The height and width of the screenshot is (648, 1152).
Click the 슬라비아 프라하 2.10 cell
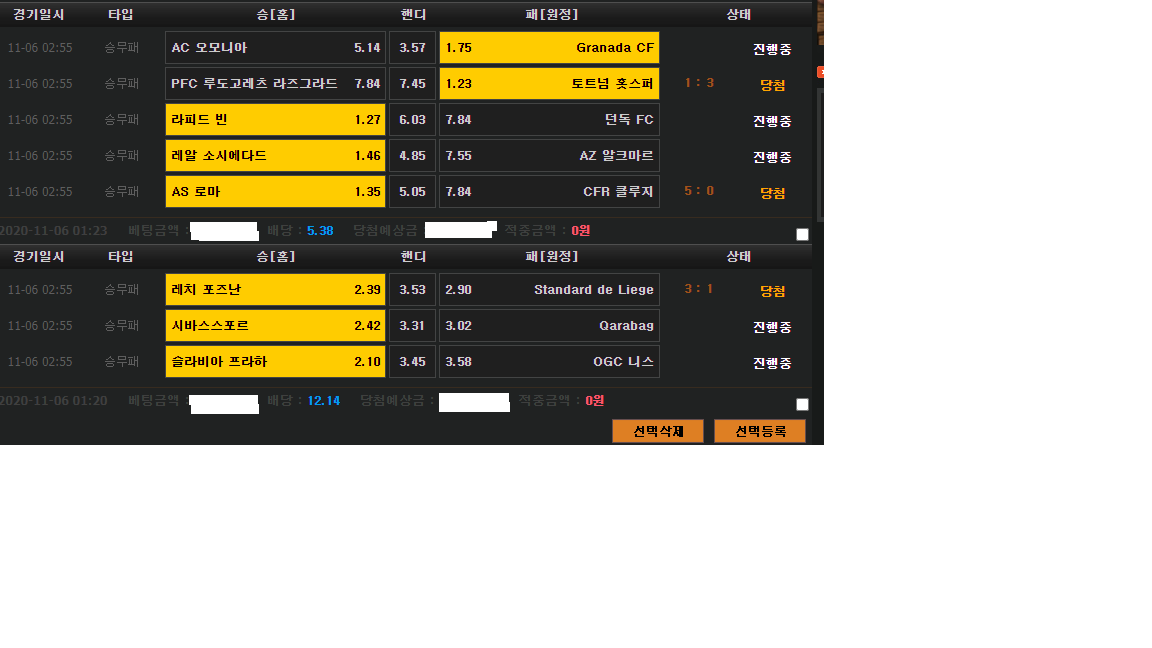coord(275,362)
